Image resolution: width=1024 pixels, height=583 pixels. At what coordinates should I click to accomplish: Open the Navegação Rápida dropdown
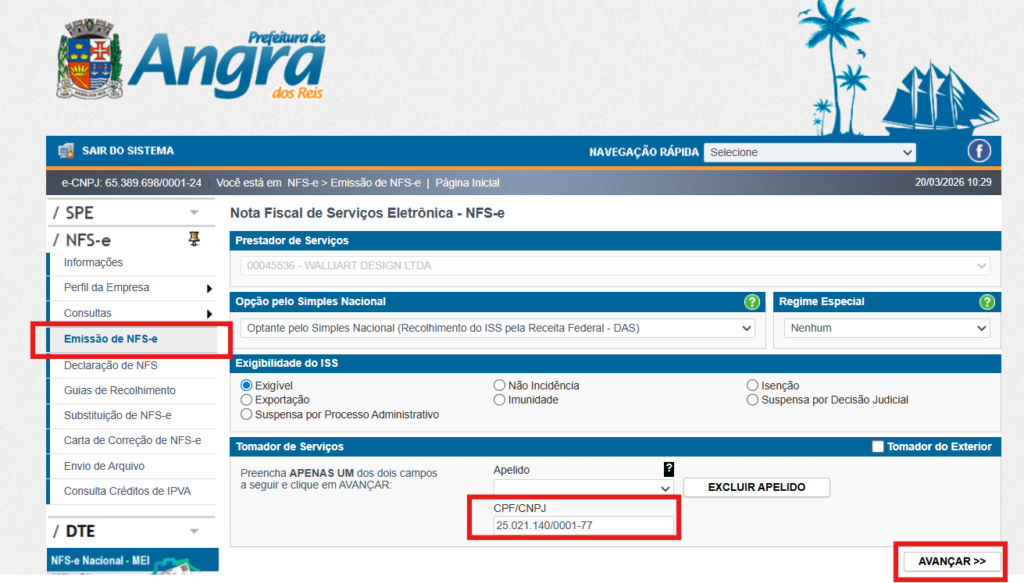click(x=809, y=152)
